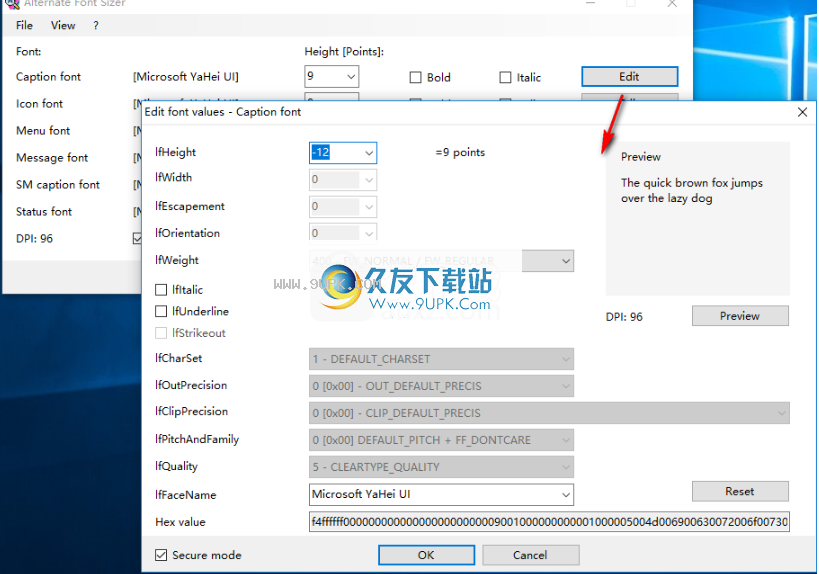Uncheck the Secure mode checkbox
The image size is (819, 574).
click(161, 555)
